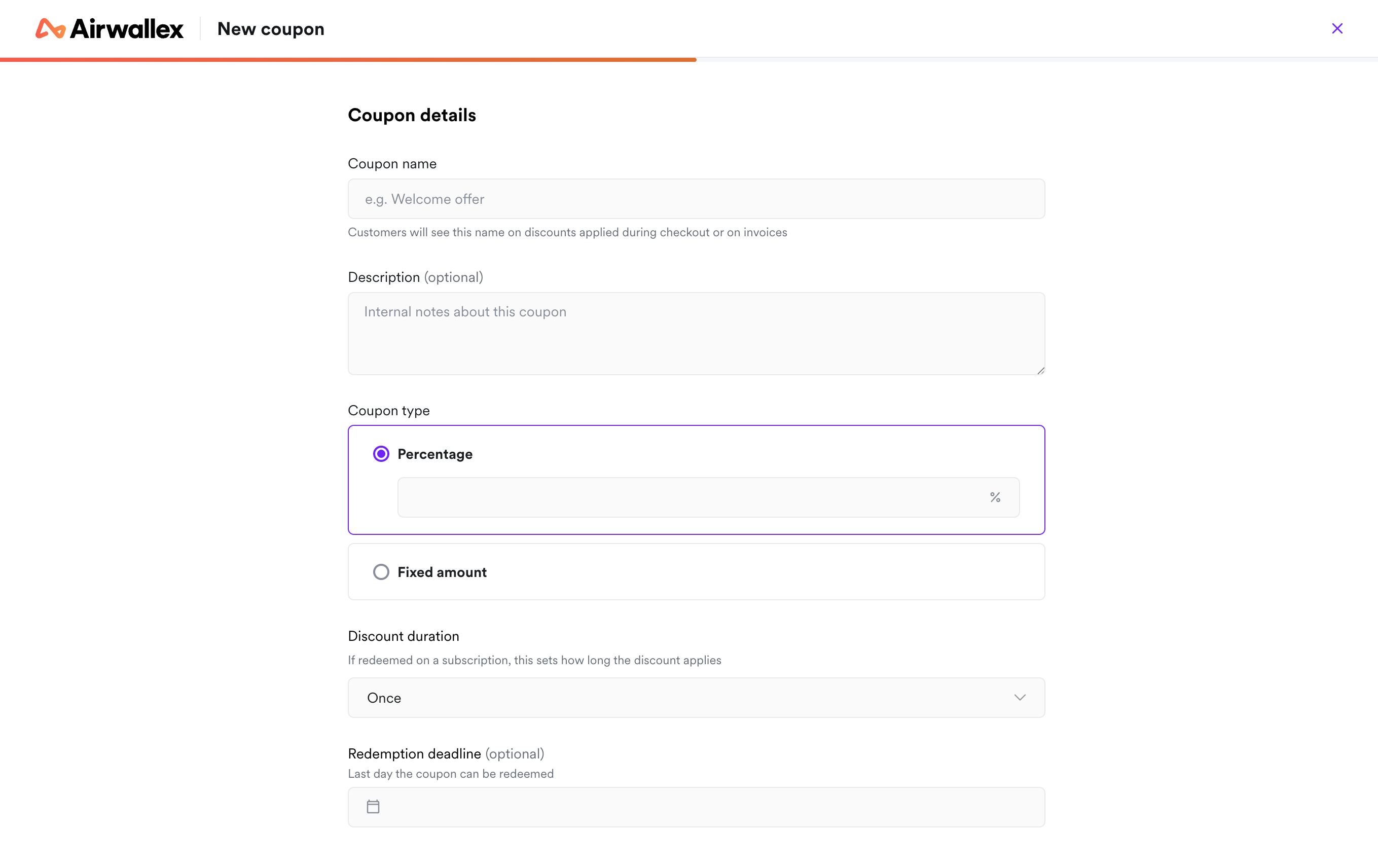This screenshot has width=1378, height=868.
Task: Click the Description internal notes textarea
Action: (696, 334)
